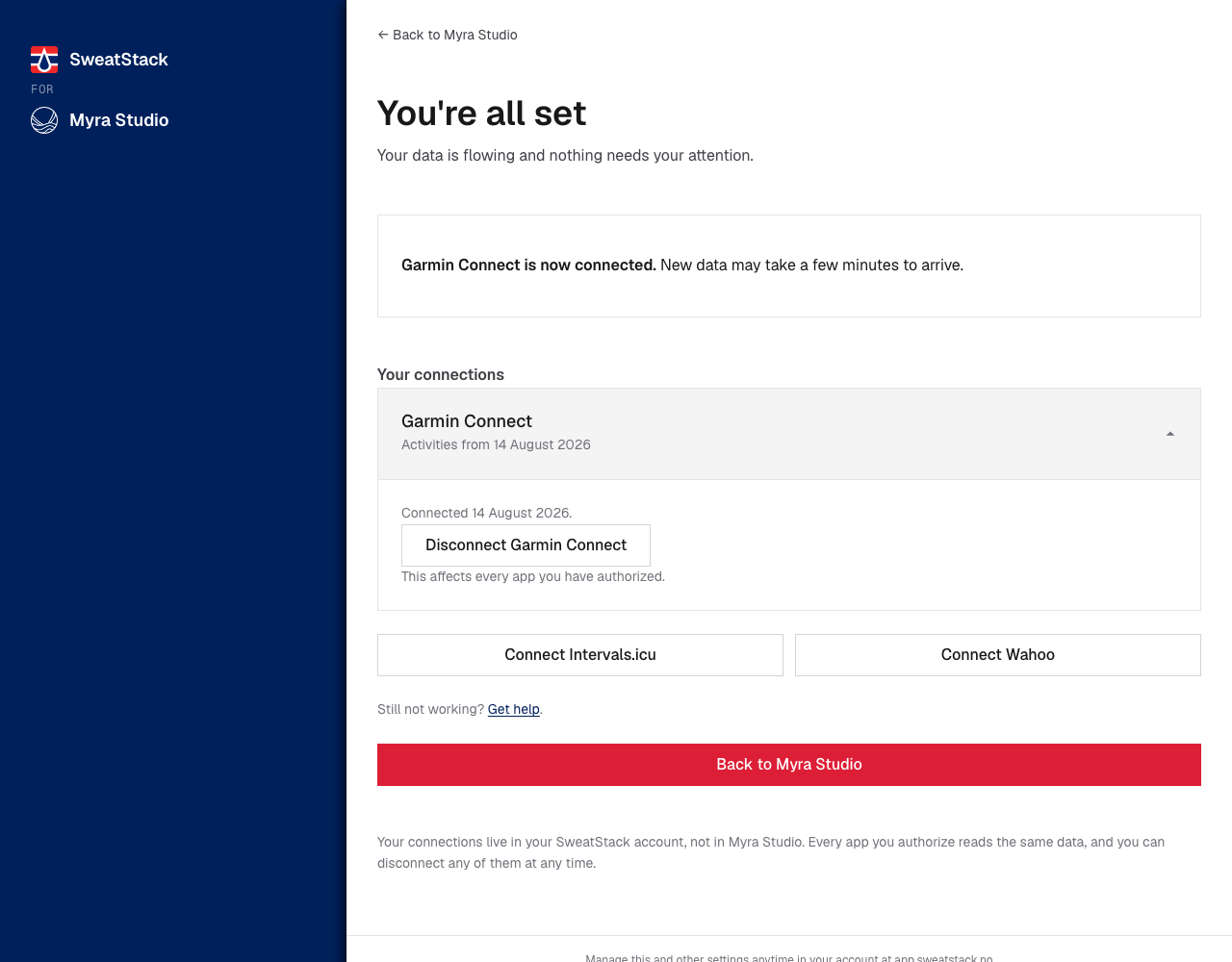Viewport: 1232px width, 962px height.
Task: Click the red Back to Myra Studio button
Action: [x=789, y=765]
